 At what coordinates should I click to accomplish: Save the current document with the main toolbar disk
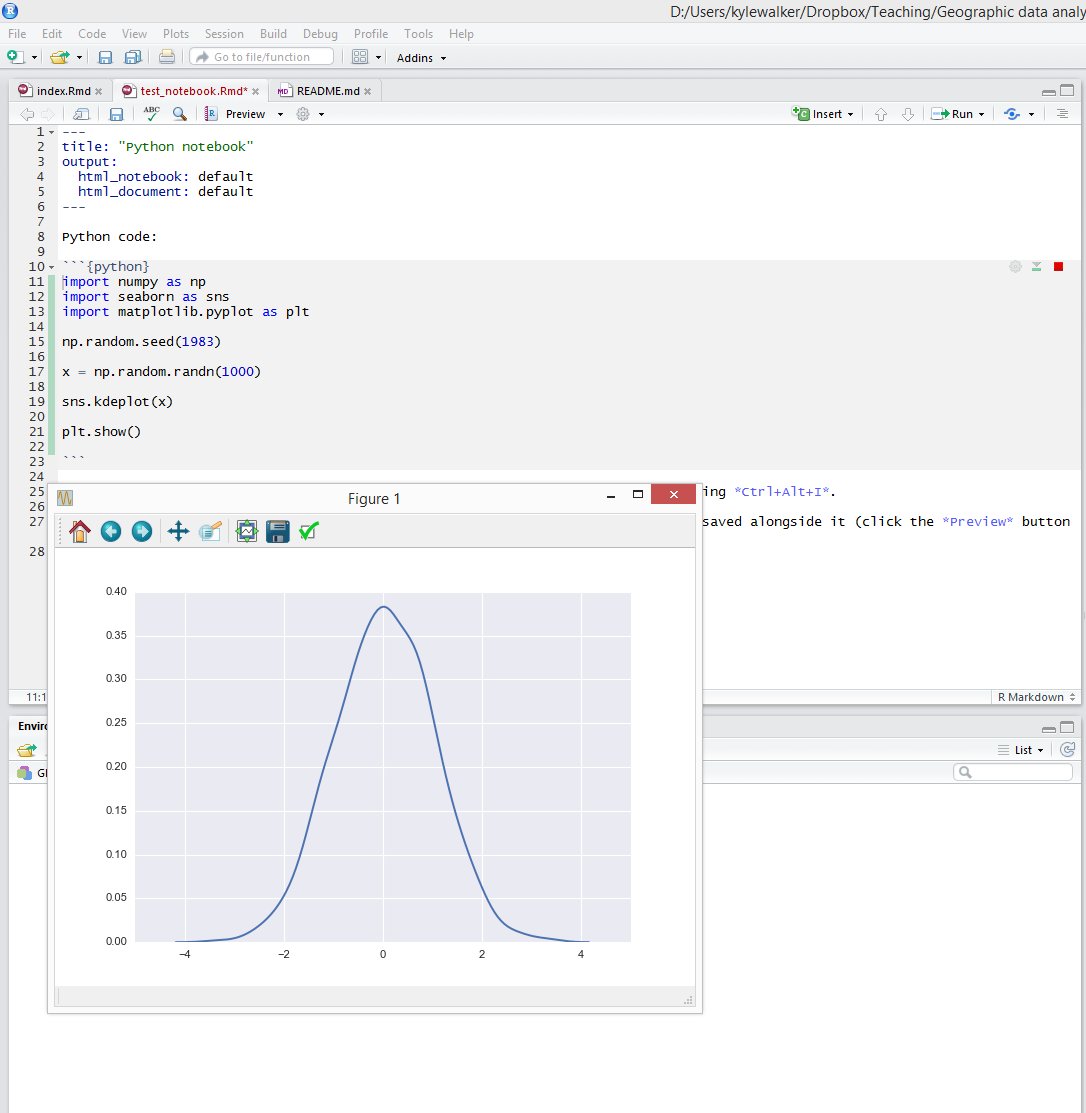point(105,57)
